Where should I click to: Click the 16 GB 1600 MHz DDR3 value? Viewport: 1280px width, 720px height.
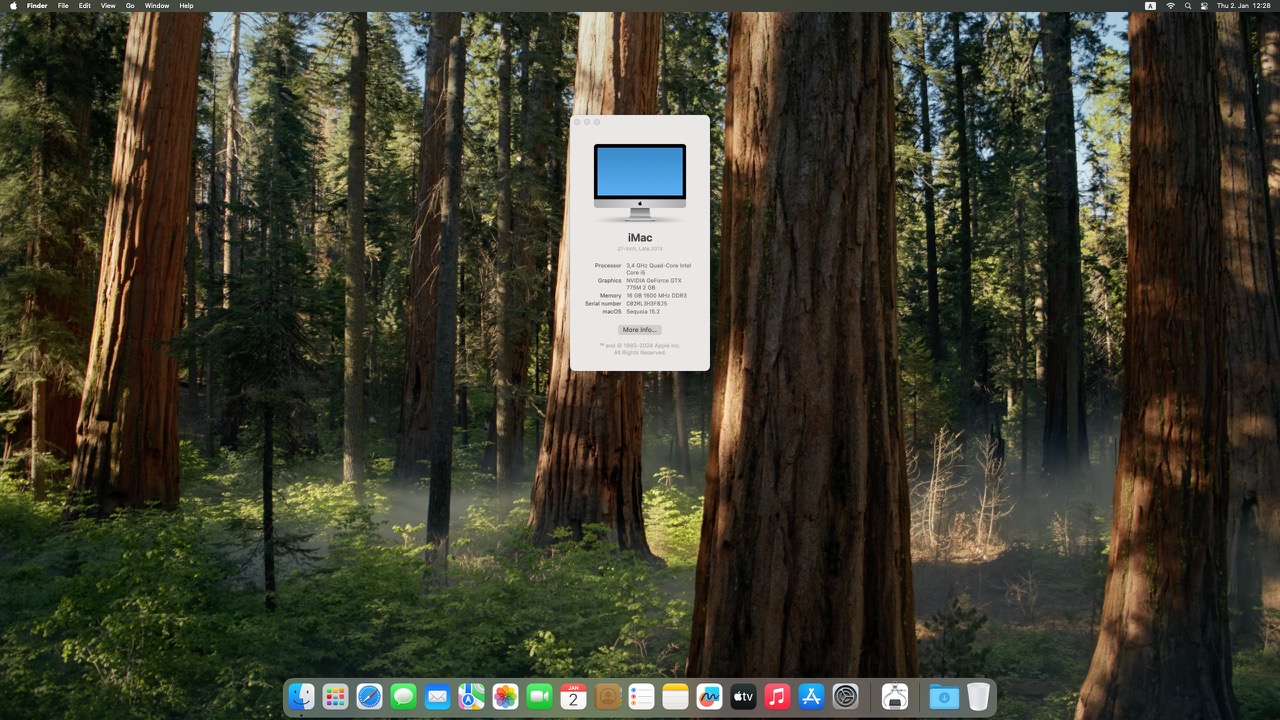pos(657,296)
